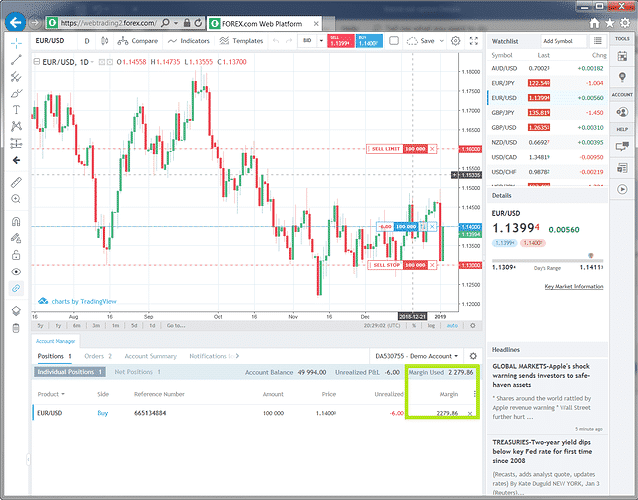Open Account Manager settings gear
The height and width of the screenshot is (500, 638).
pos(473,356)
